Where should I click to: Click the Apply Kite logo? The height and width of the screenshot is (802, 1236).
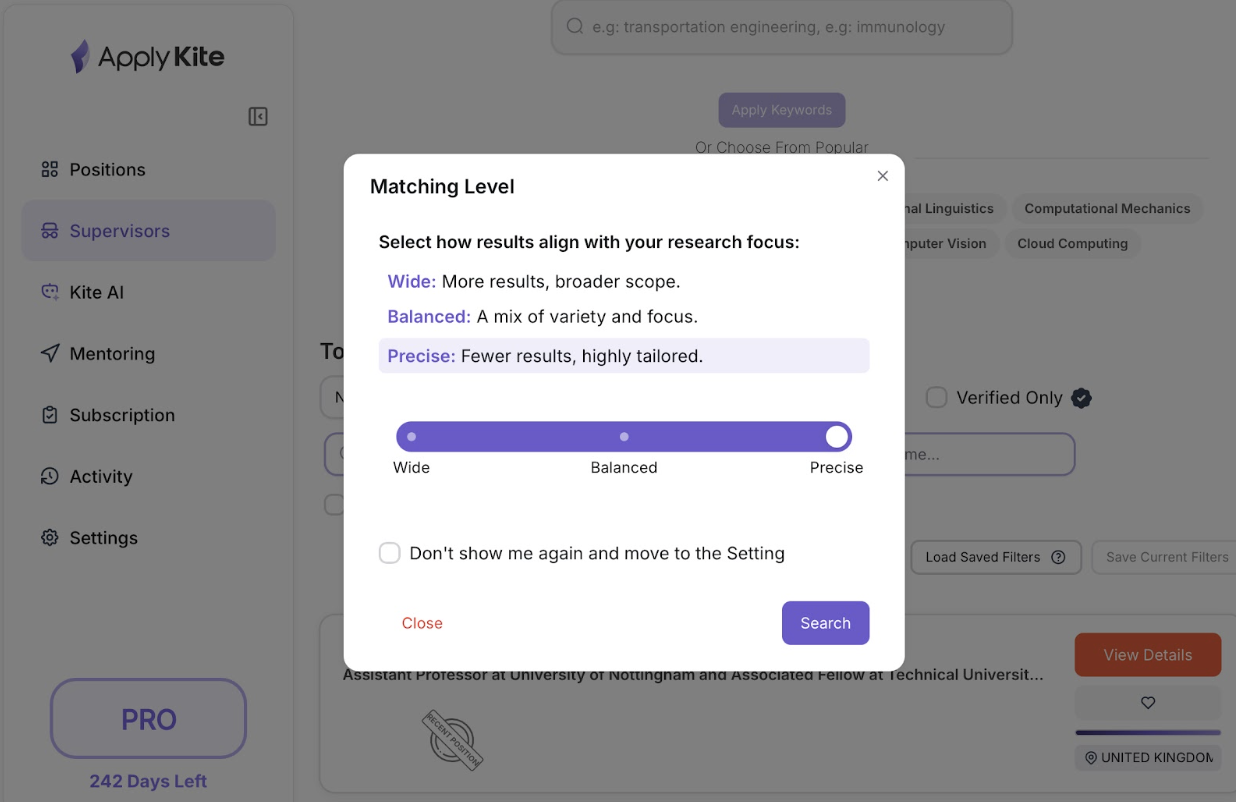coord(148,57)
